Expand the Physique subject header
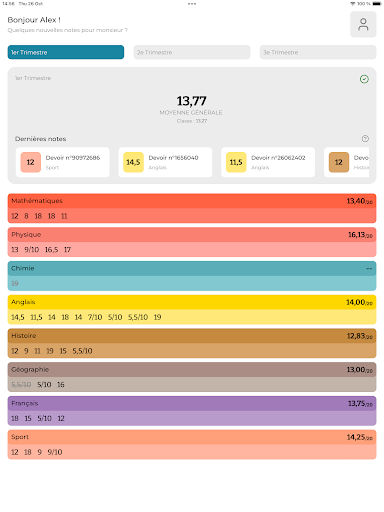Viewport: 384px width, 512px height. (x=192, y=235)
